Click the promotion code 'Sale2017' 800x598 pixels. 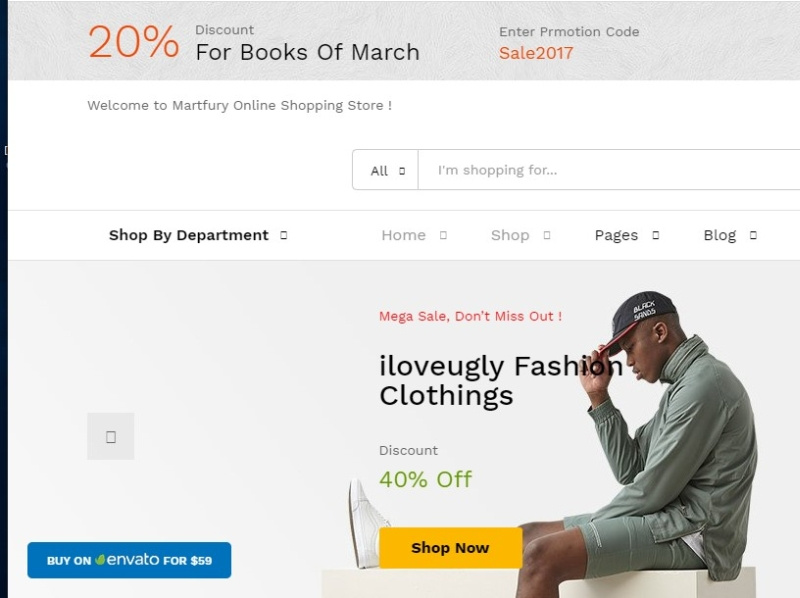point(536,53)
